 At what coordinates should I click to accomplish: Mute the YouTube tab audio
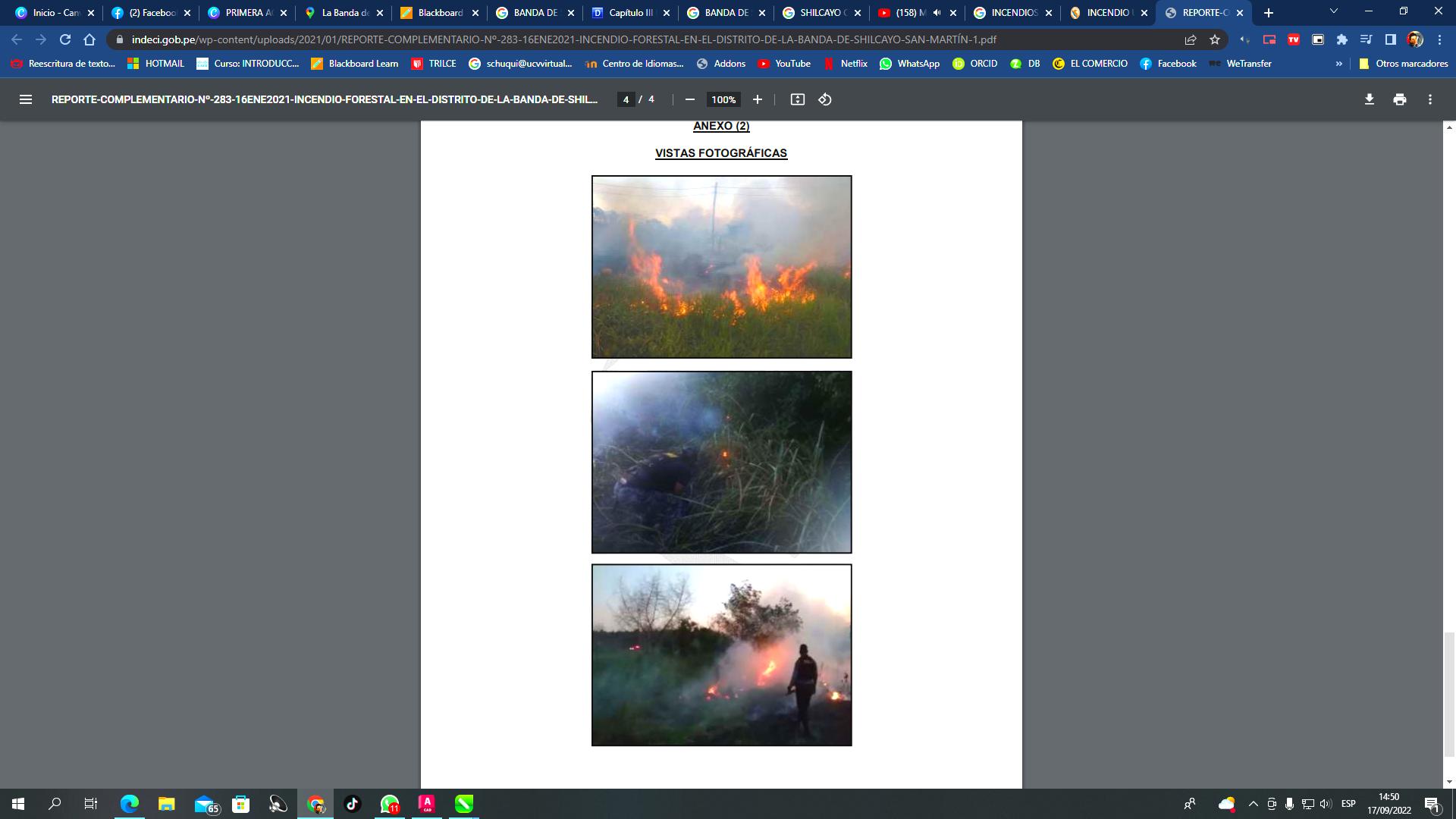(x=937, y=13)
